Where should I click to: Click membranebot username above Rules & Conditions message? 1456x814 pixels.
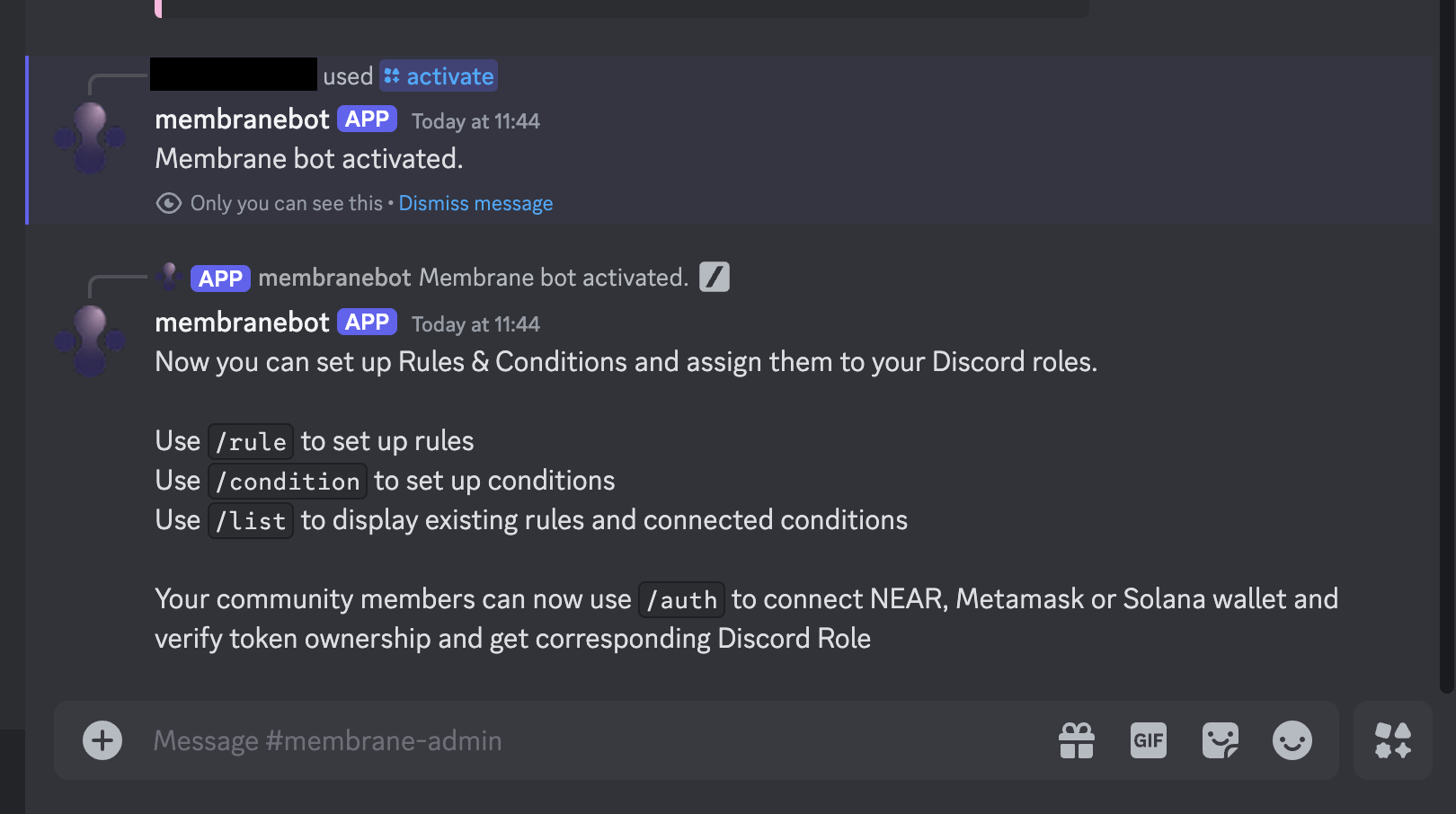[242, 323]
